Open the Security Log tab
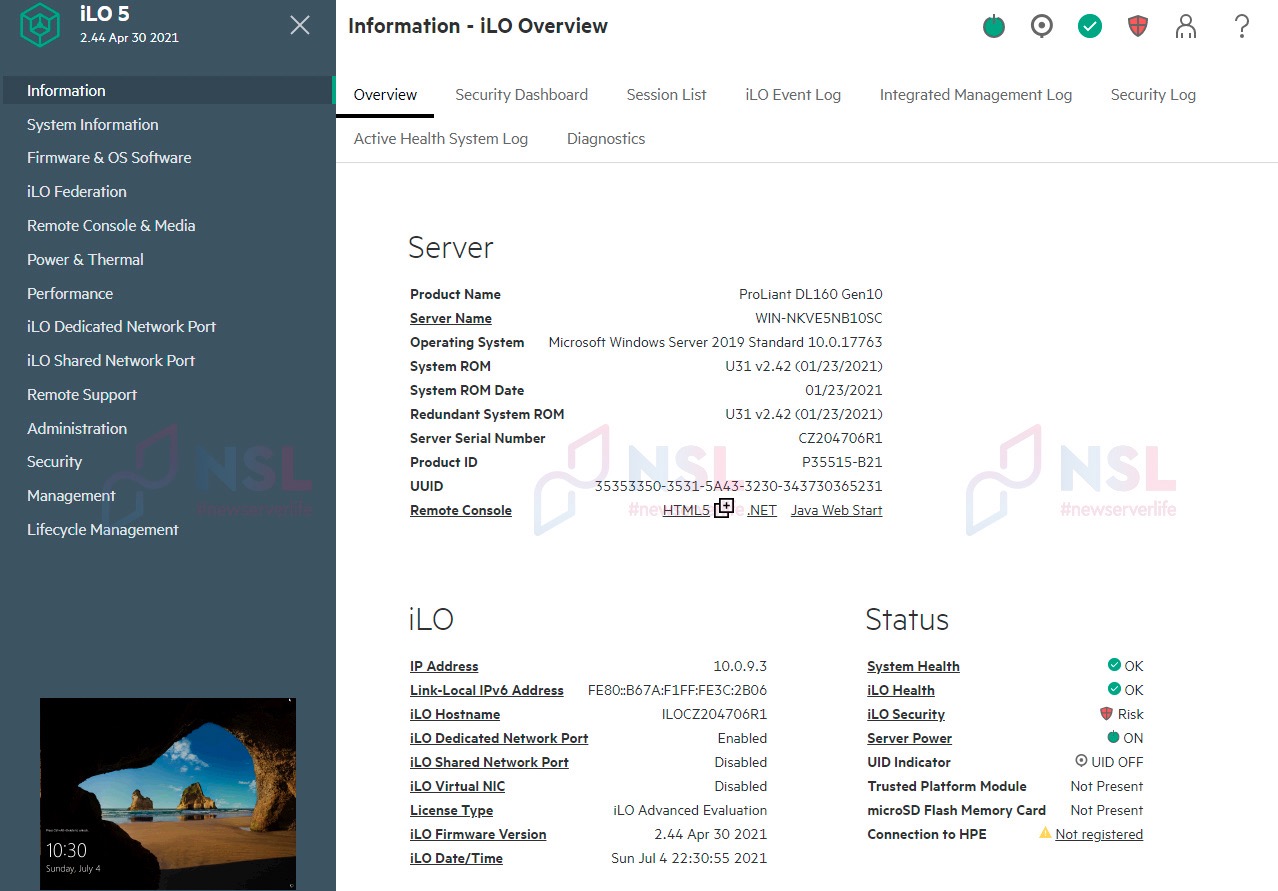The height and width of the screenshot is (891, 1278). [x=1153, y=95]
